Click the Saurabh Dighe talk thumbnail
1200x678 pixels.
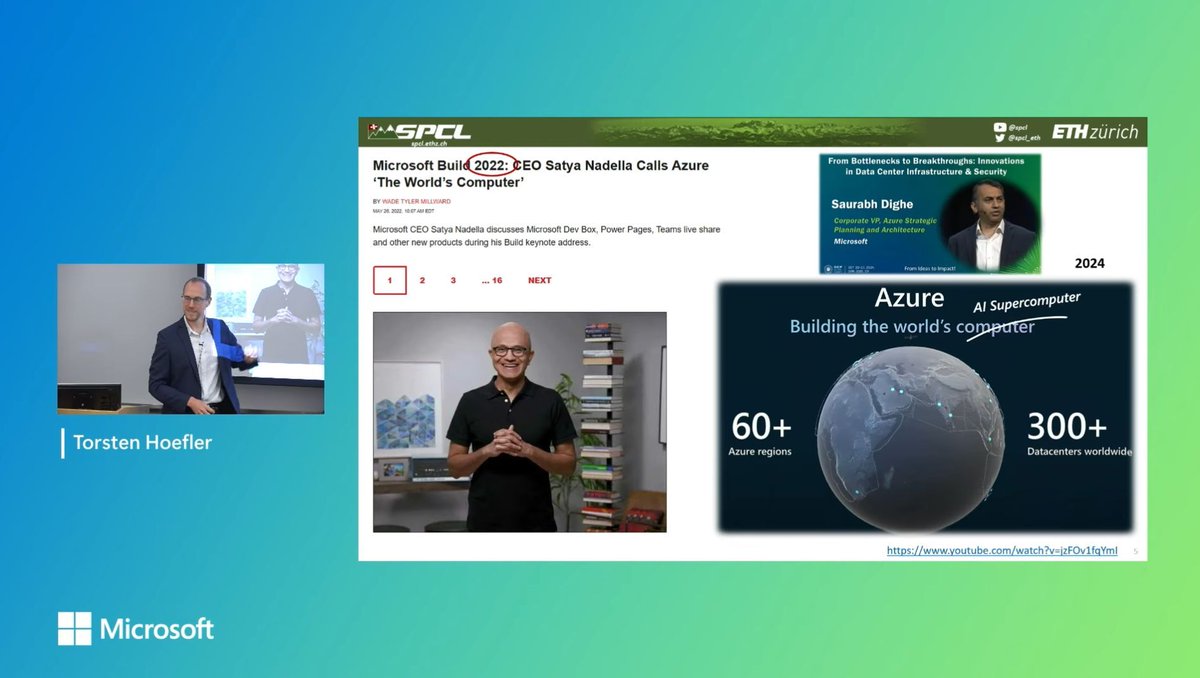(930, 213)
